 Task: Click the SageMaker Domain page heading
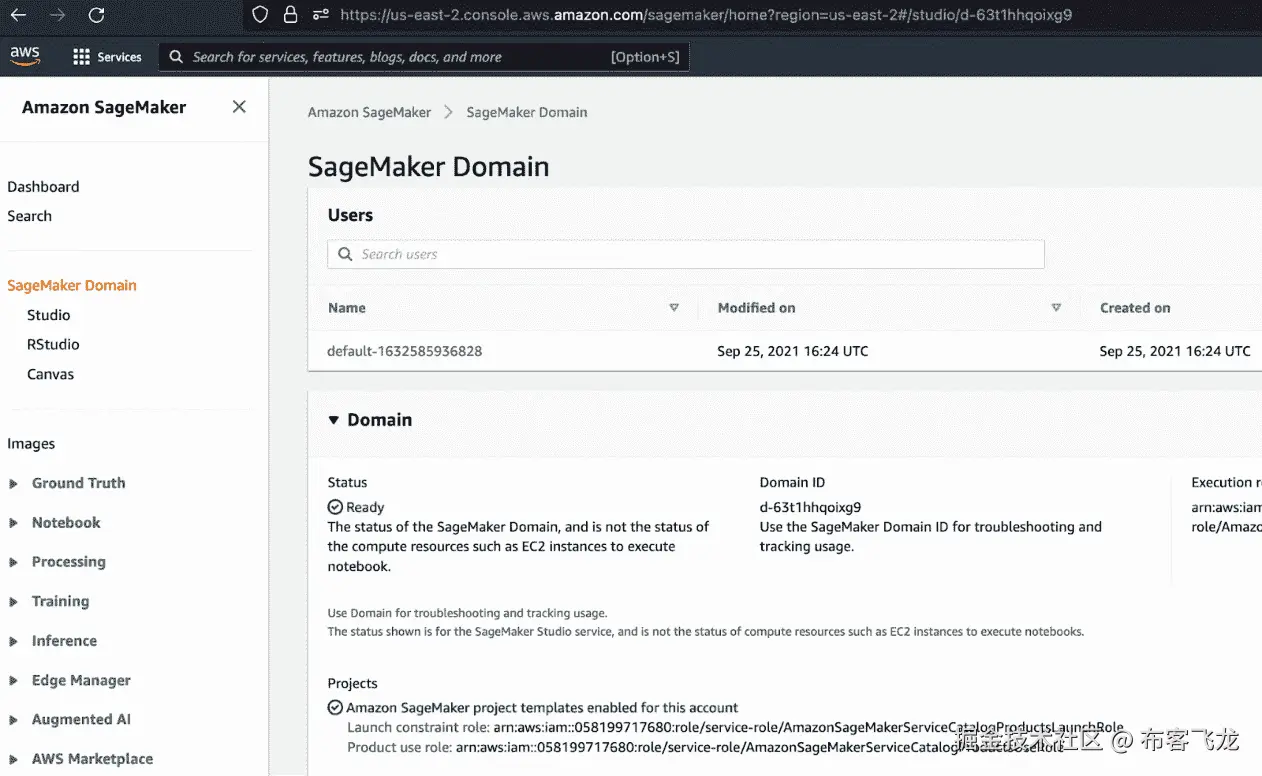pyautogui.click(x=428, y=166)
